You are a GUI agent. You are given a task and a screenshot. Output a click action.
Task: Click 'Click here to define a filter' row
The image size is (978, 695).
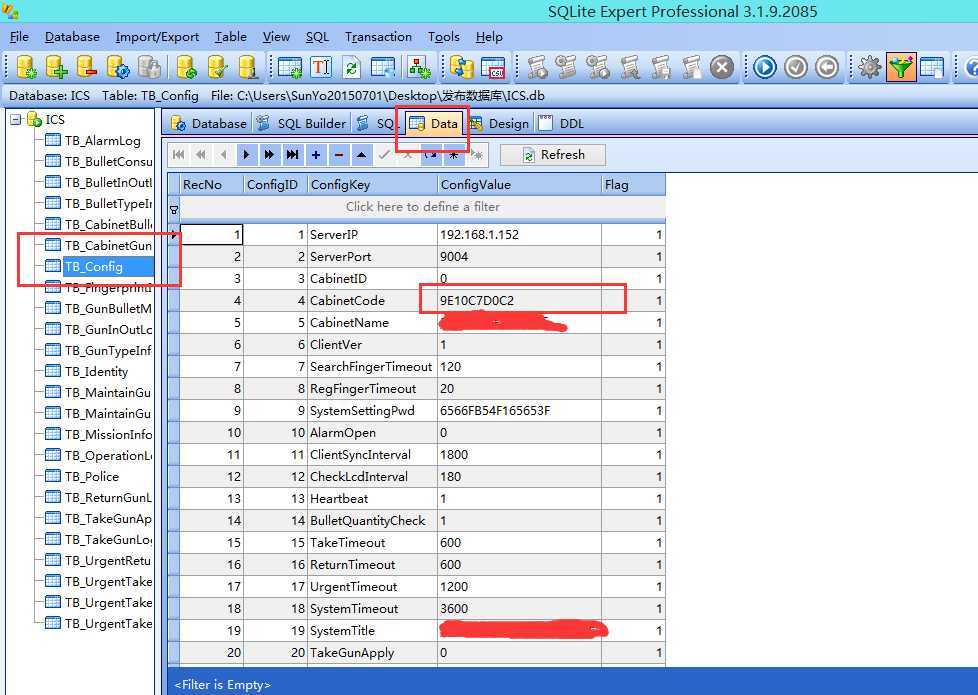pos(422,207)
